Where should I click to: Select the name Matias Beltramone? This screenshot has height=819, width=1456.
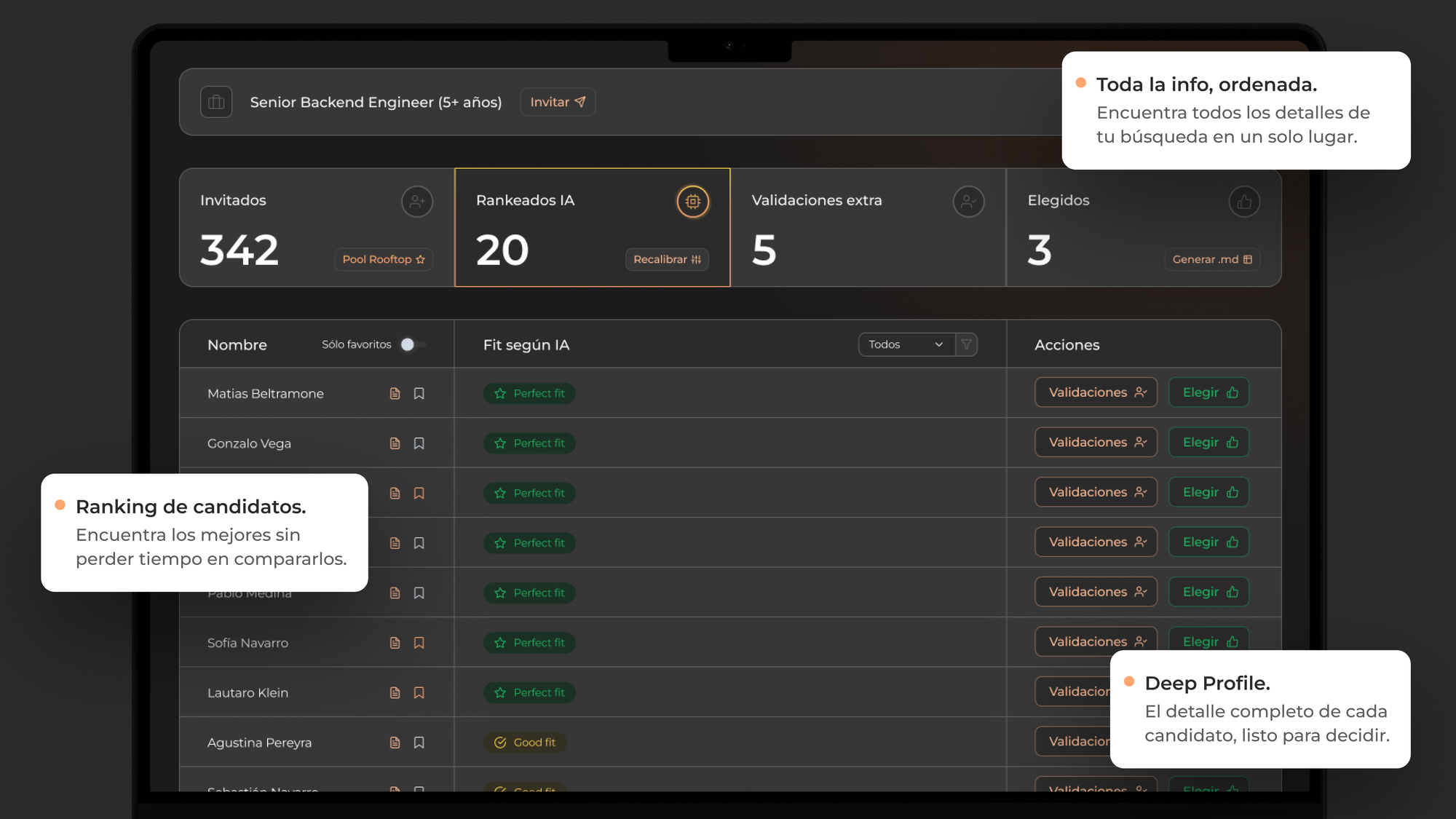click(266, 394)
